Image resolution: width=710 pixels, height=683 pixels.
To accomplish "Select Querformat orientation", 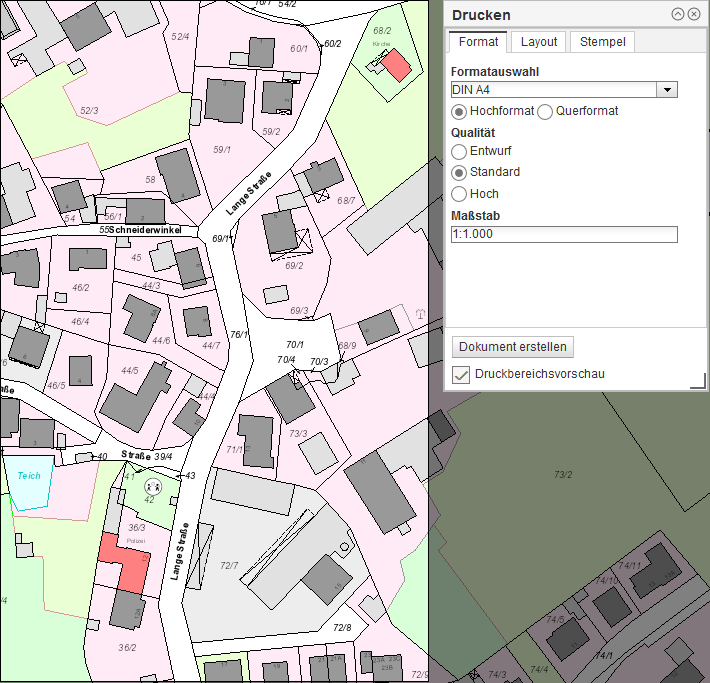I will click(545, 112).
